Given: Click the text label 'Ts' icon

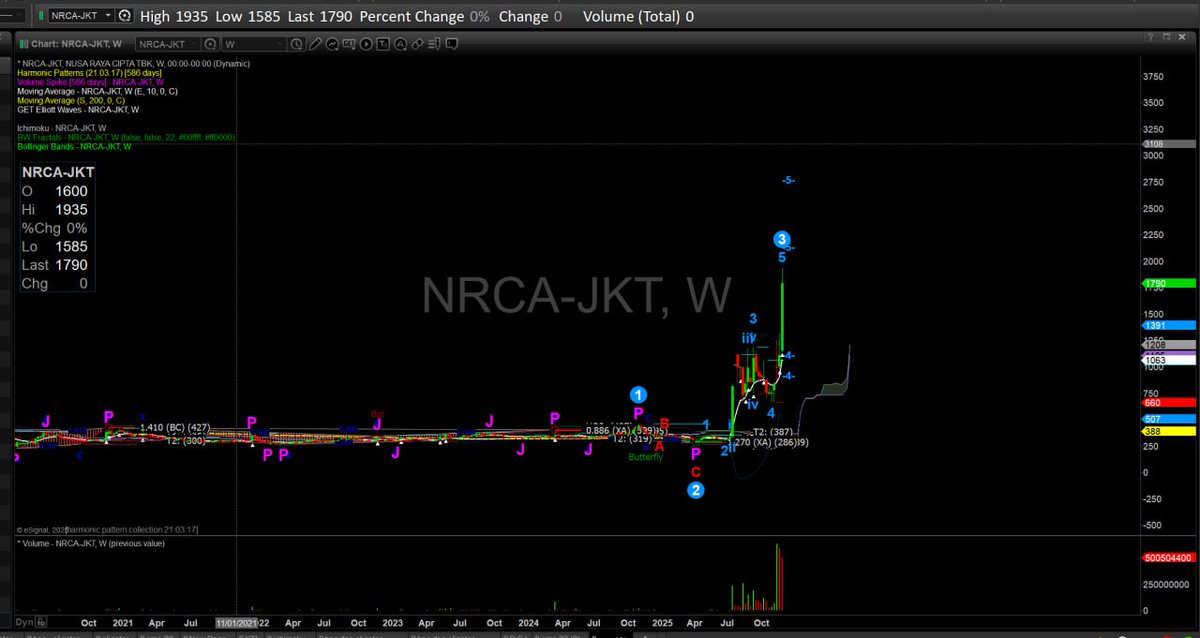Looking at the screenshot, I should click(383, 44).
